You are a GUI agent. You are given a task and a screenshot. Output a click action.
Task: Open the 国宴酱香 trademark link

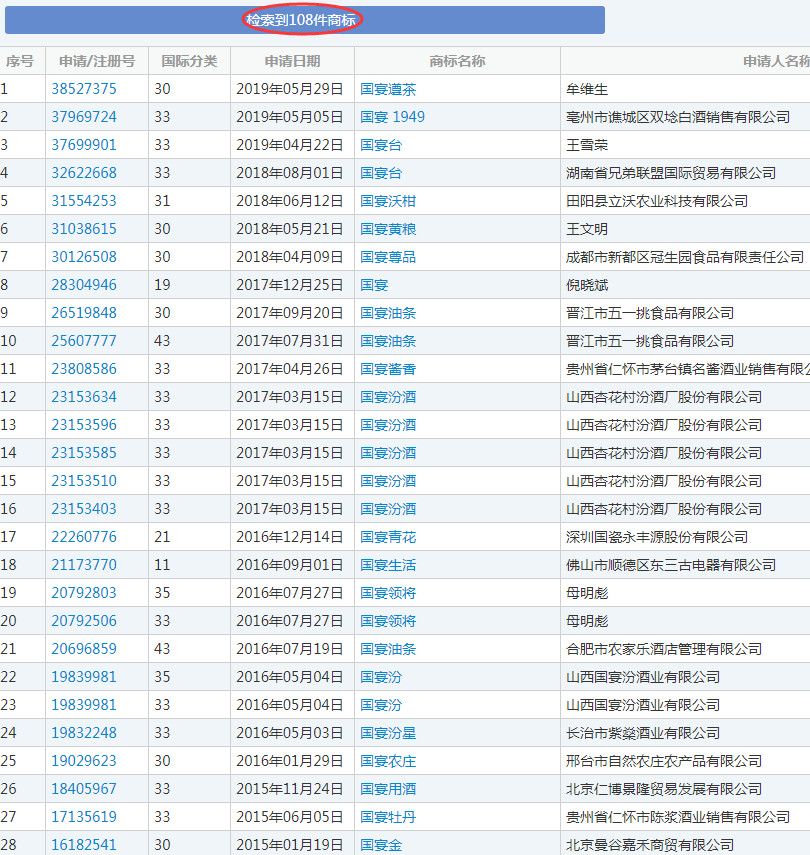click(x=388, y=369)
